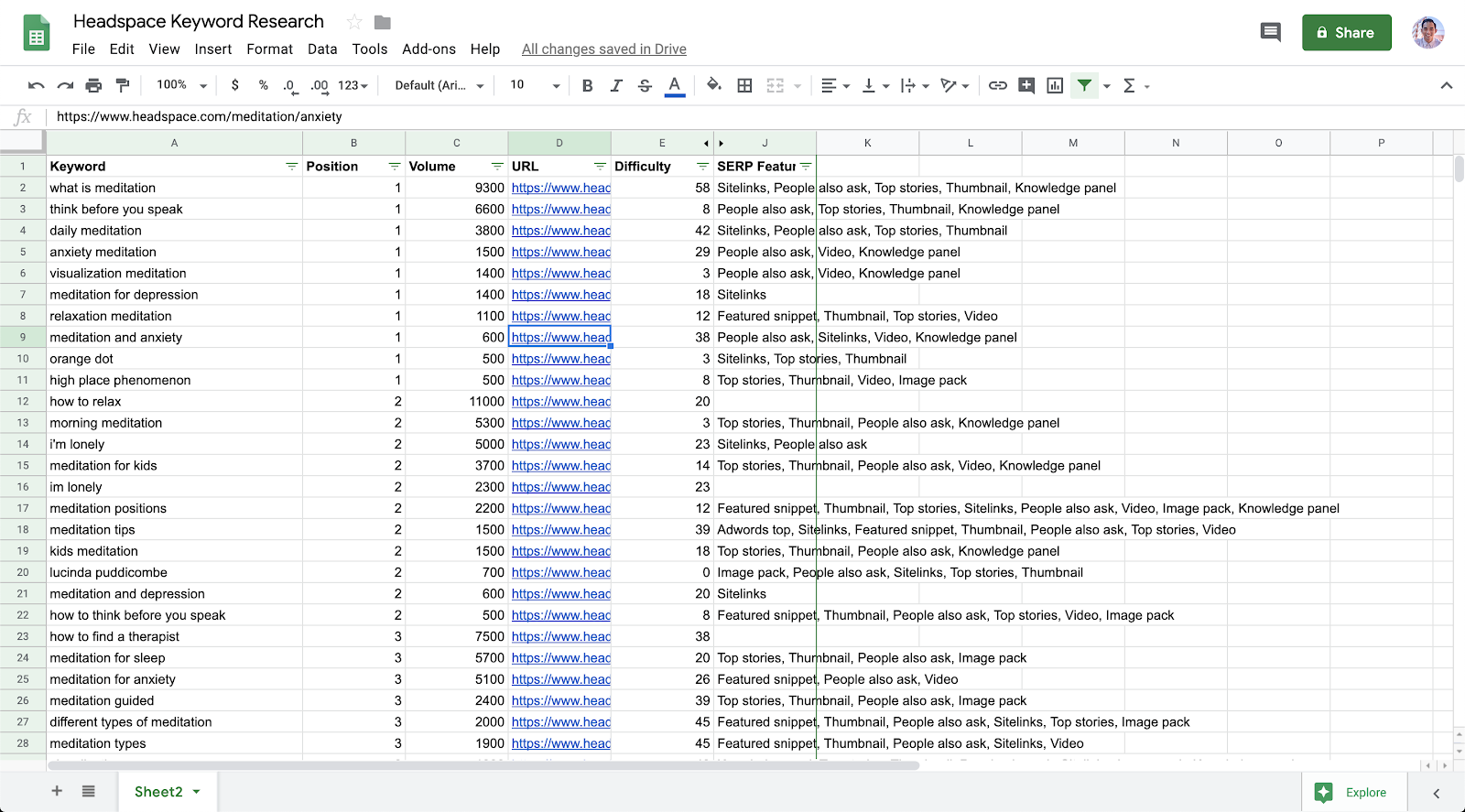Screen dimensions: 1465x812
Task: Open the borders menu
Action: pos(745,85)
